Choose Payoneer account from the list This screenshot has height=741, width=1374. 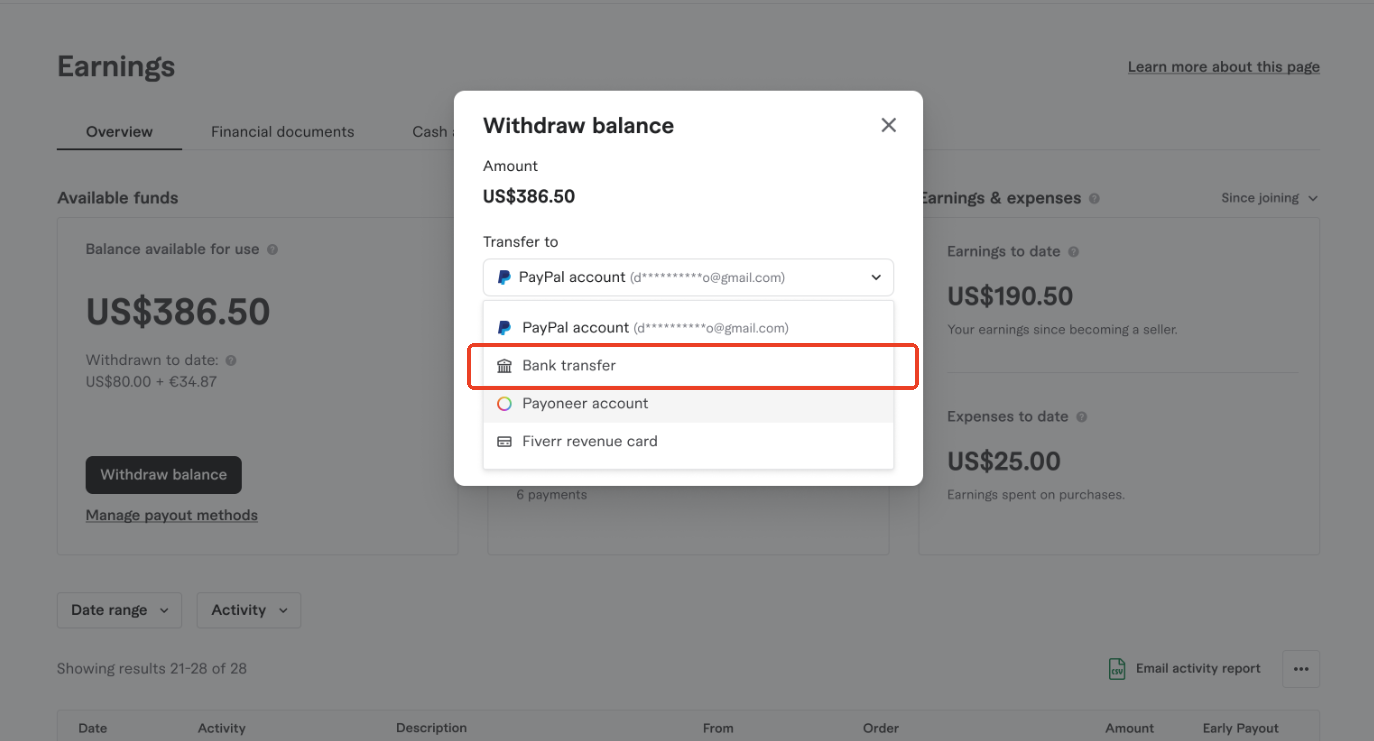(688, 404)
